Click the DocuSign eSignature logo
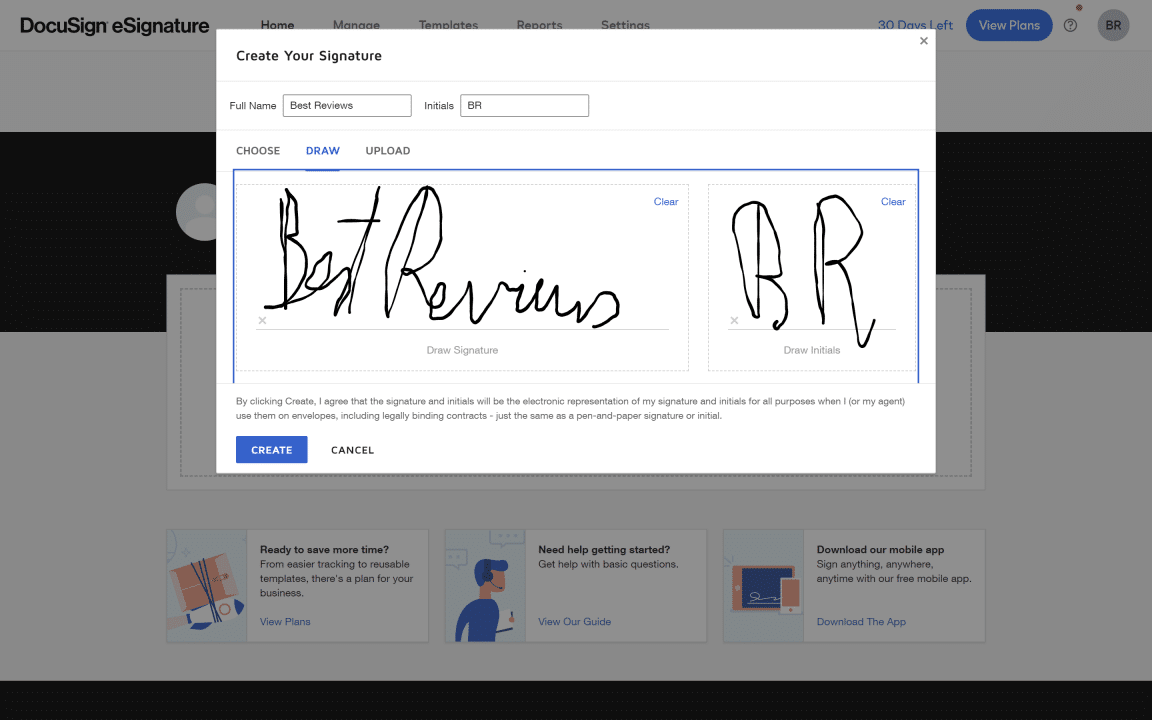Viewport: 1152px width, 720px height. pos(113,25)
